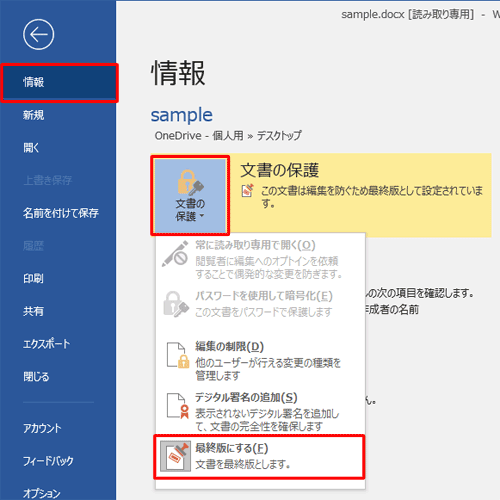Go to エクスポート
This screenshot has width=500, height=500.
click(x=46, y=344)
